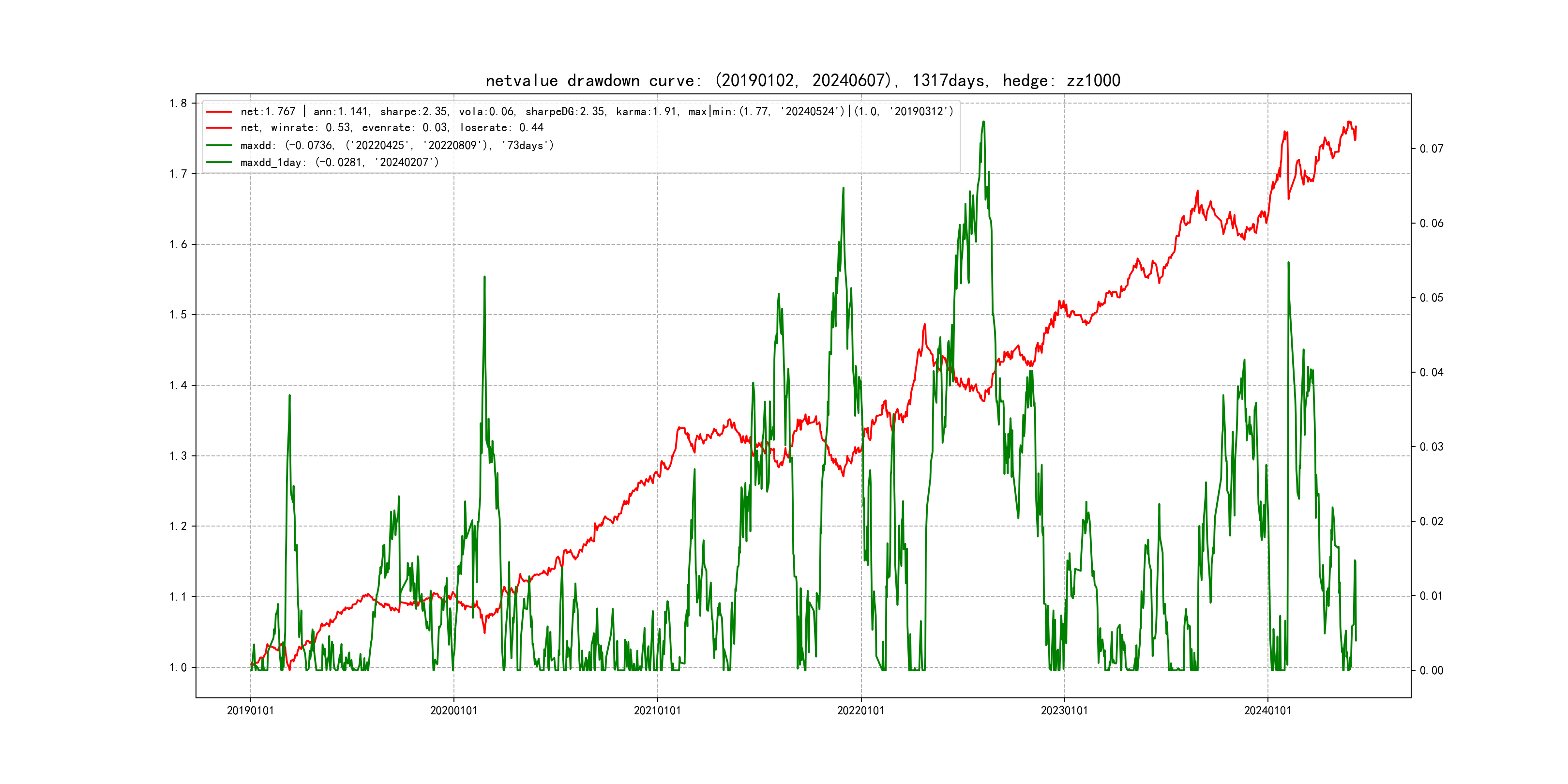
Task: Click the red line swatch beside winrate legend entry
Action: pos(219,128)
